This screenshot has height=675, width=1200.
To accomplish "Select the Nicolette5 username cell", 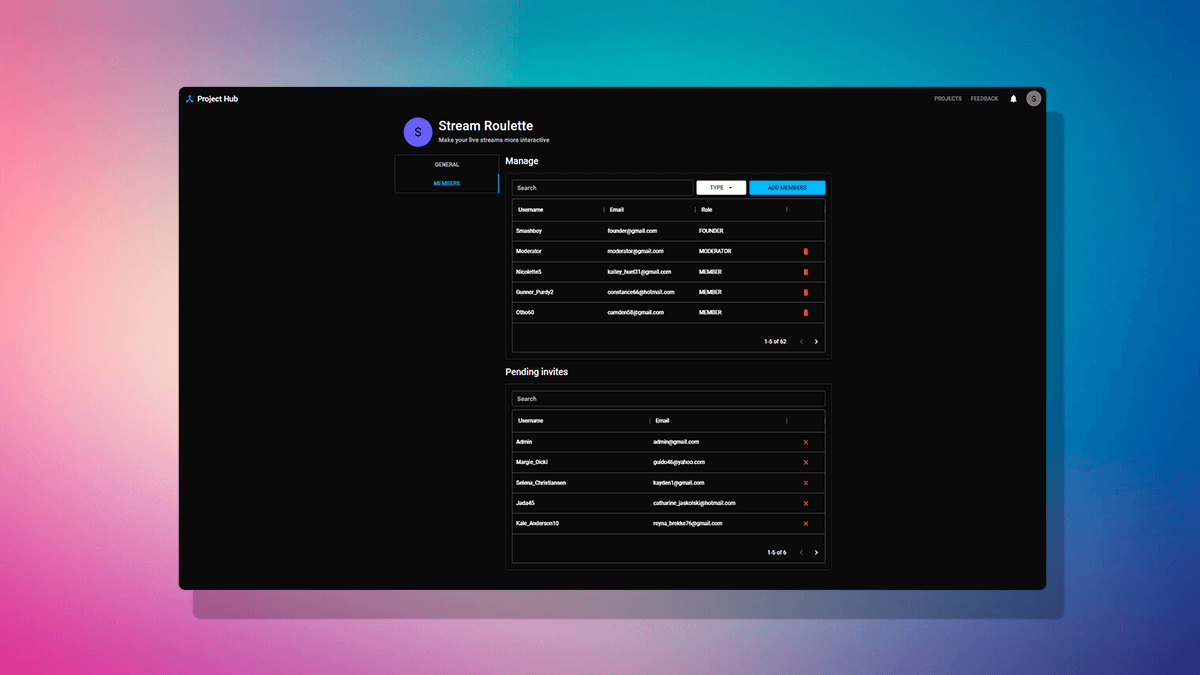I will pos(529,272).
